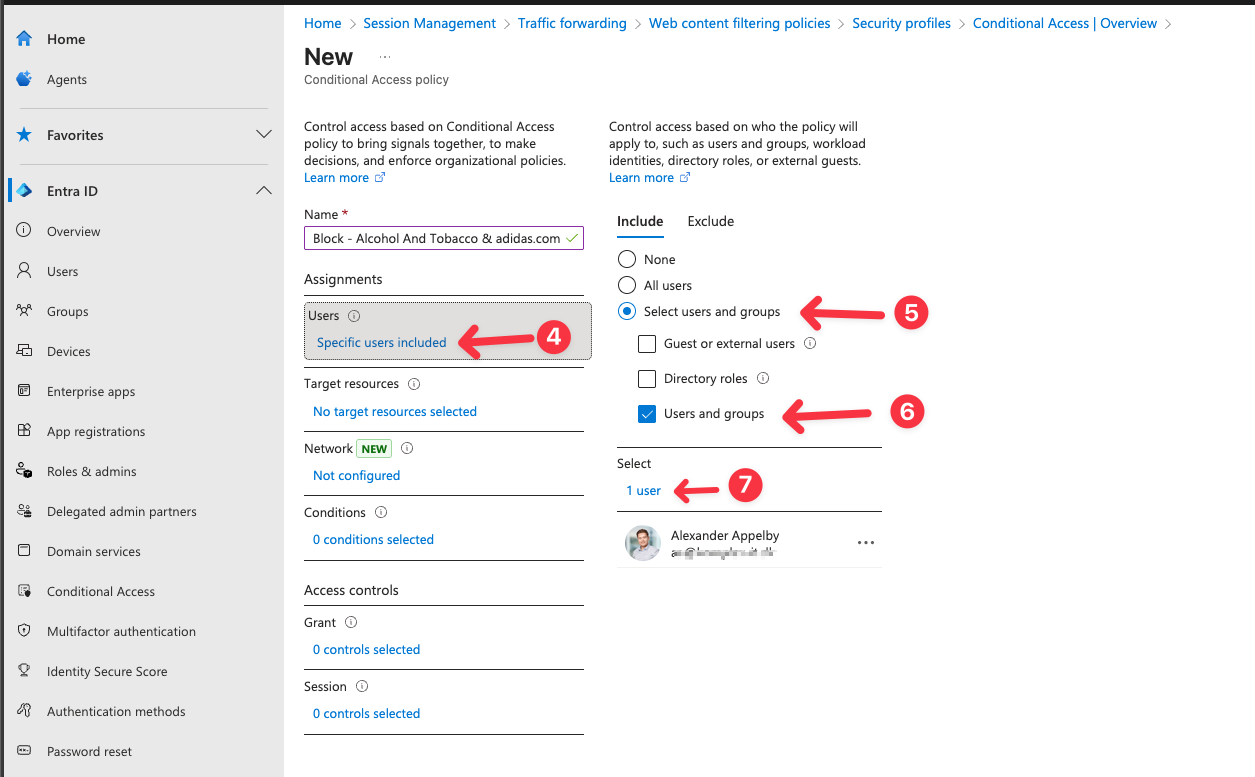The height and width of the screenshot is (777, 1255).
Task: Select the All users radio button
Action: (627, 285)
